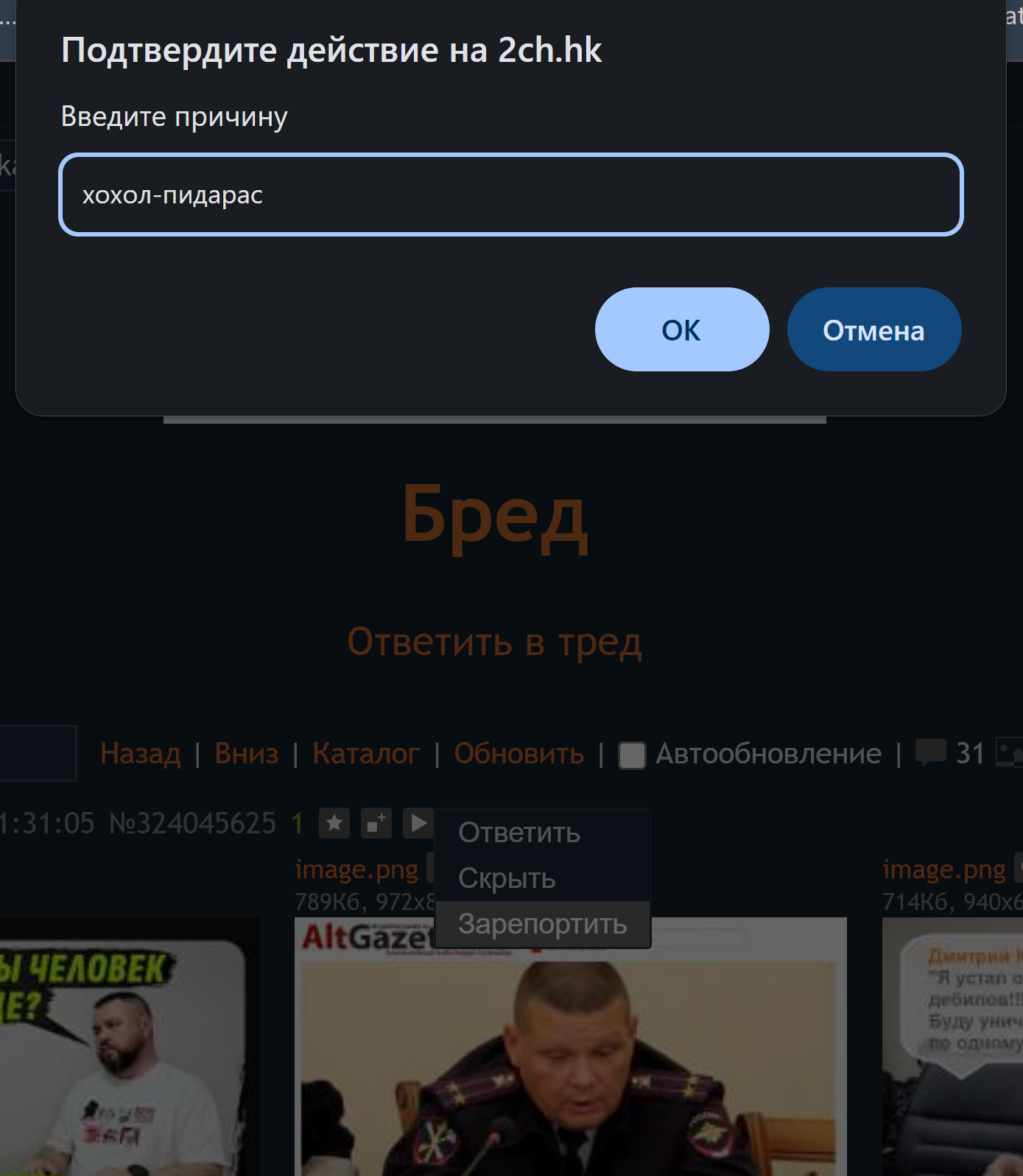Click the Обновить link
This screenshot has height=1176, width=1023.
point(519,753)
